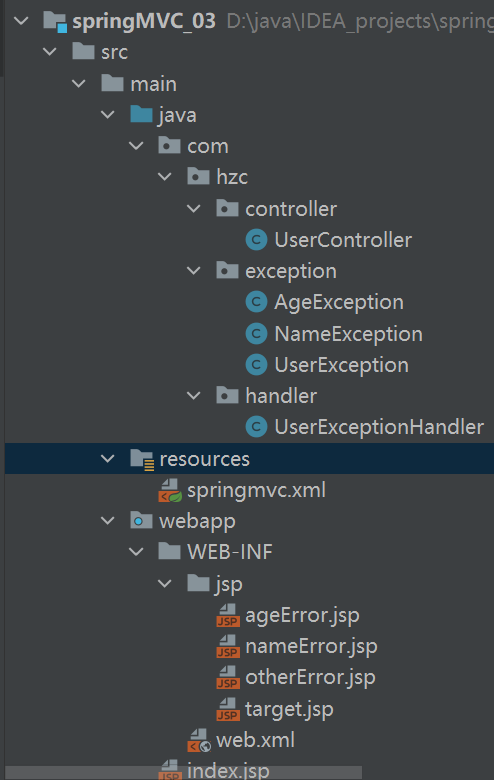The width and height of the screenshot is (494, 780).
Task: Collapse the exception package
Action: [194, 271]
